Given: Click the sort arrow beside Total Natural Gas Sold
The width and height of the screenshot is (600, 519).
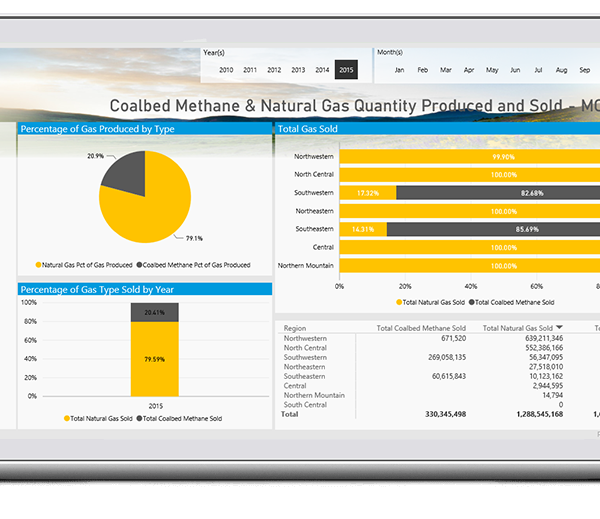Looking at the screenshot, I should tap(560, 327).
